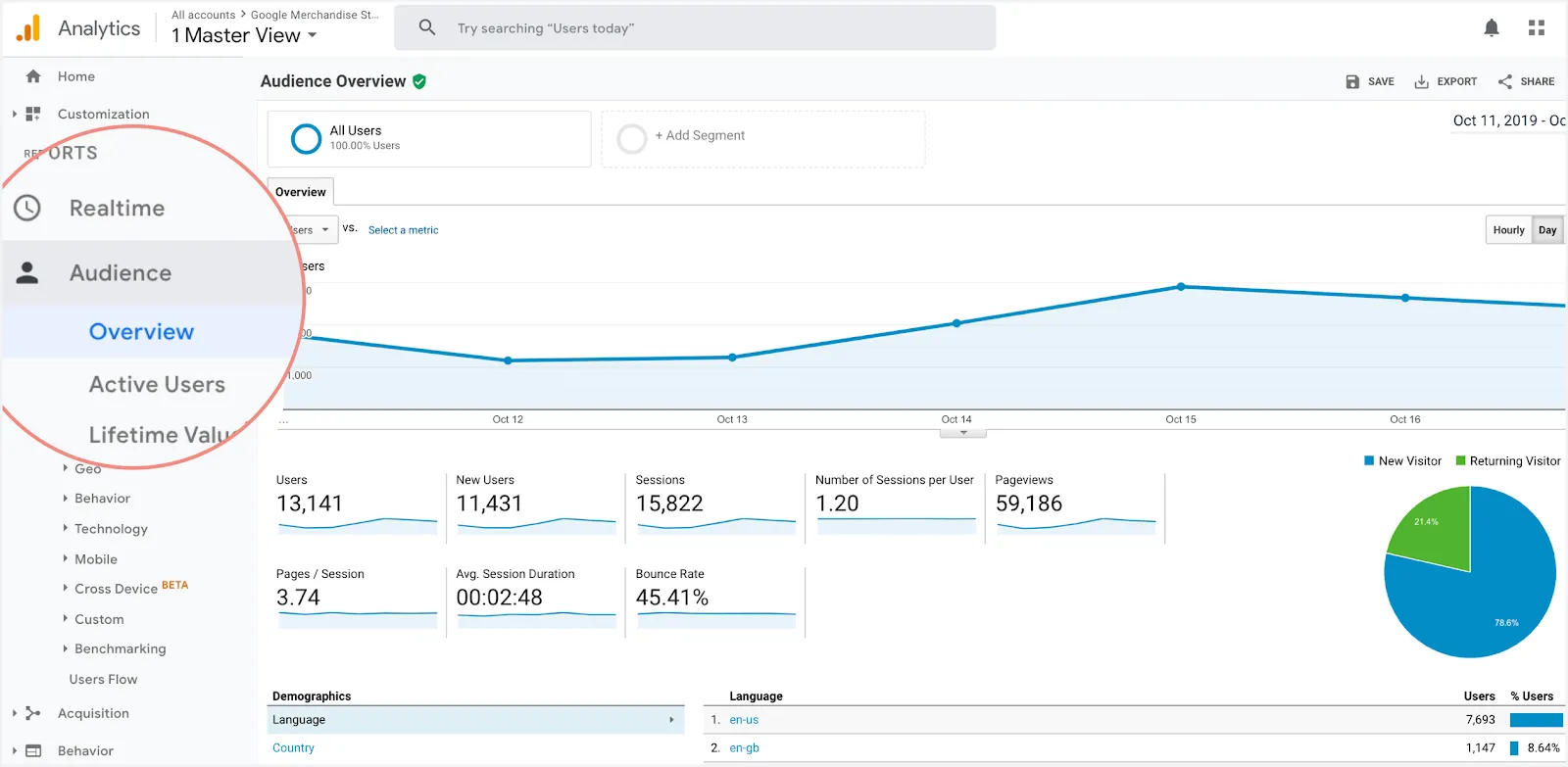The width and height of the screenshot is (1568, 767).
Task: Click the Country demographics link
Action: click(x=293, y=747)
